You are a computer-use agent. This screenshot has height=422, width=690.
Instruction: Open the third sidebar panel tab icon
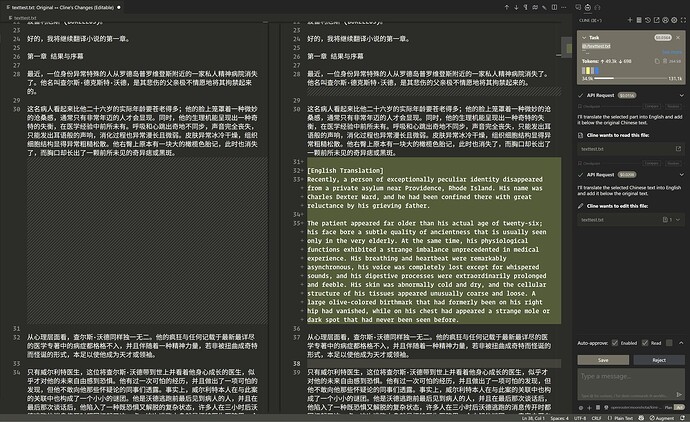pos(597,7)
